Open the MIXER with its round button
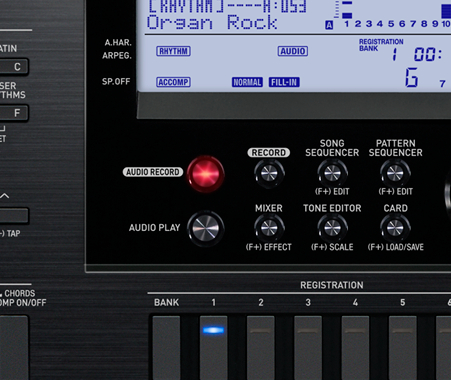The image size is (451, 380). 269,228
